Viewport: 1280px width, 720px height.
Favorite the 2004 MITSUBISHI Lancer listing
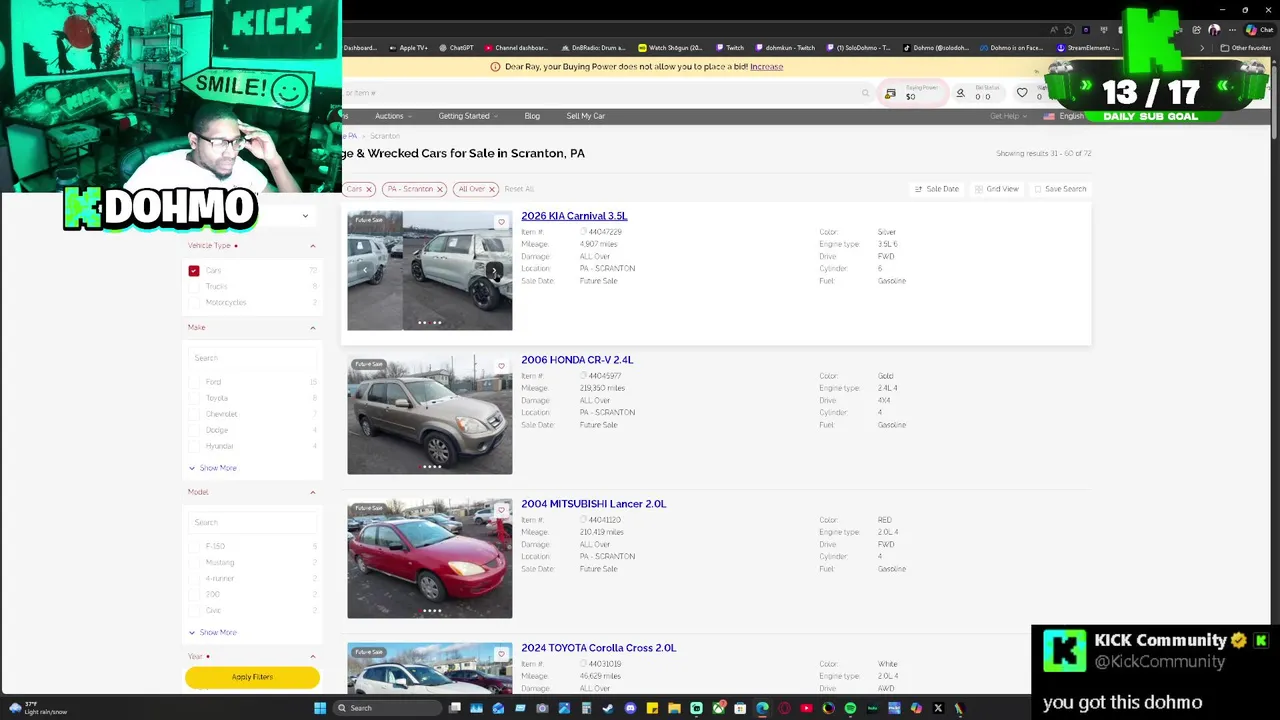pyautogui.click(x=502, y=510)
